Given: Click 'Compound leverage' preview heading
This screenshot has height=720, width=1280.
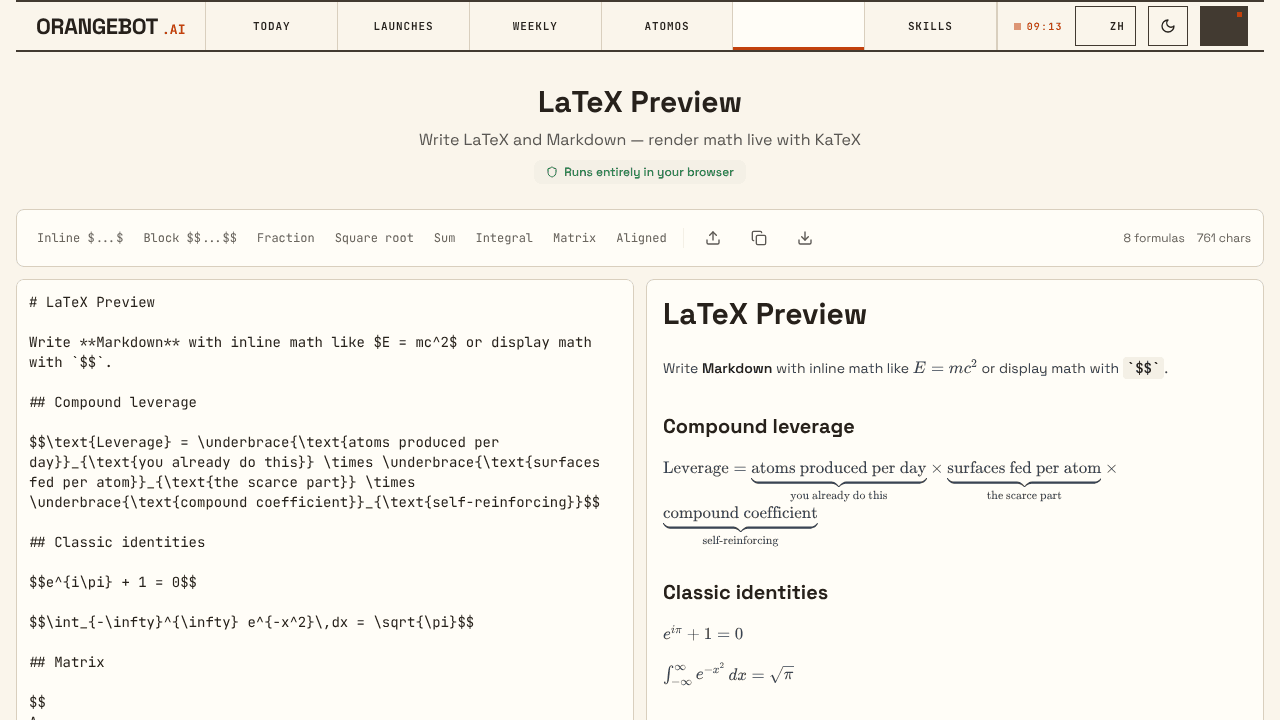Looking at the screenshot, I should pyautogui.click(x=758, y=427).
